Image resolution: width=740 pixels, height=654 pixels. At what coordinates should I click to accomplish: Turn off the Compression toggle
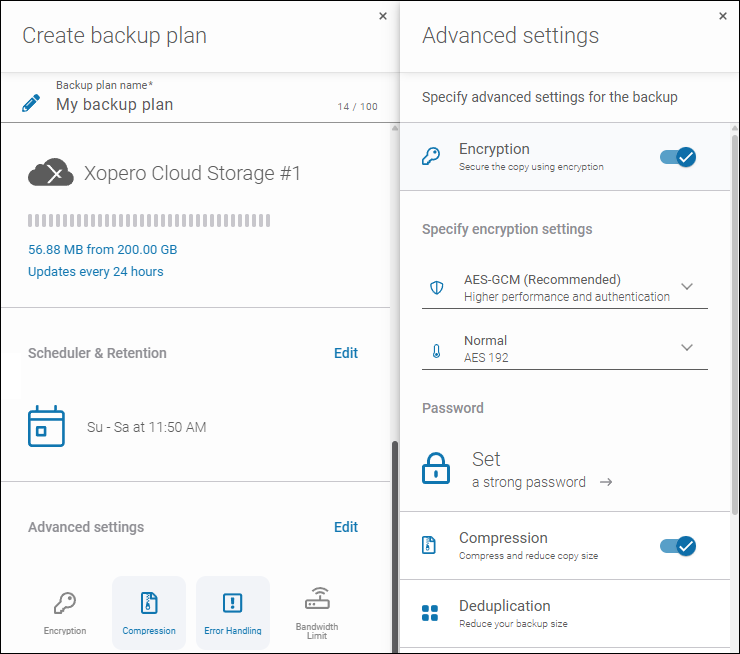(678, 546)
